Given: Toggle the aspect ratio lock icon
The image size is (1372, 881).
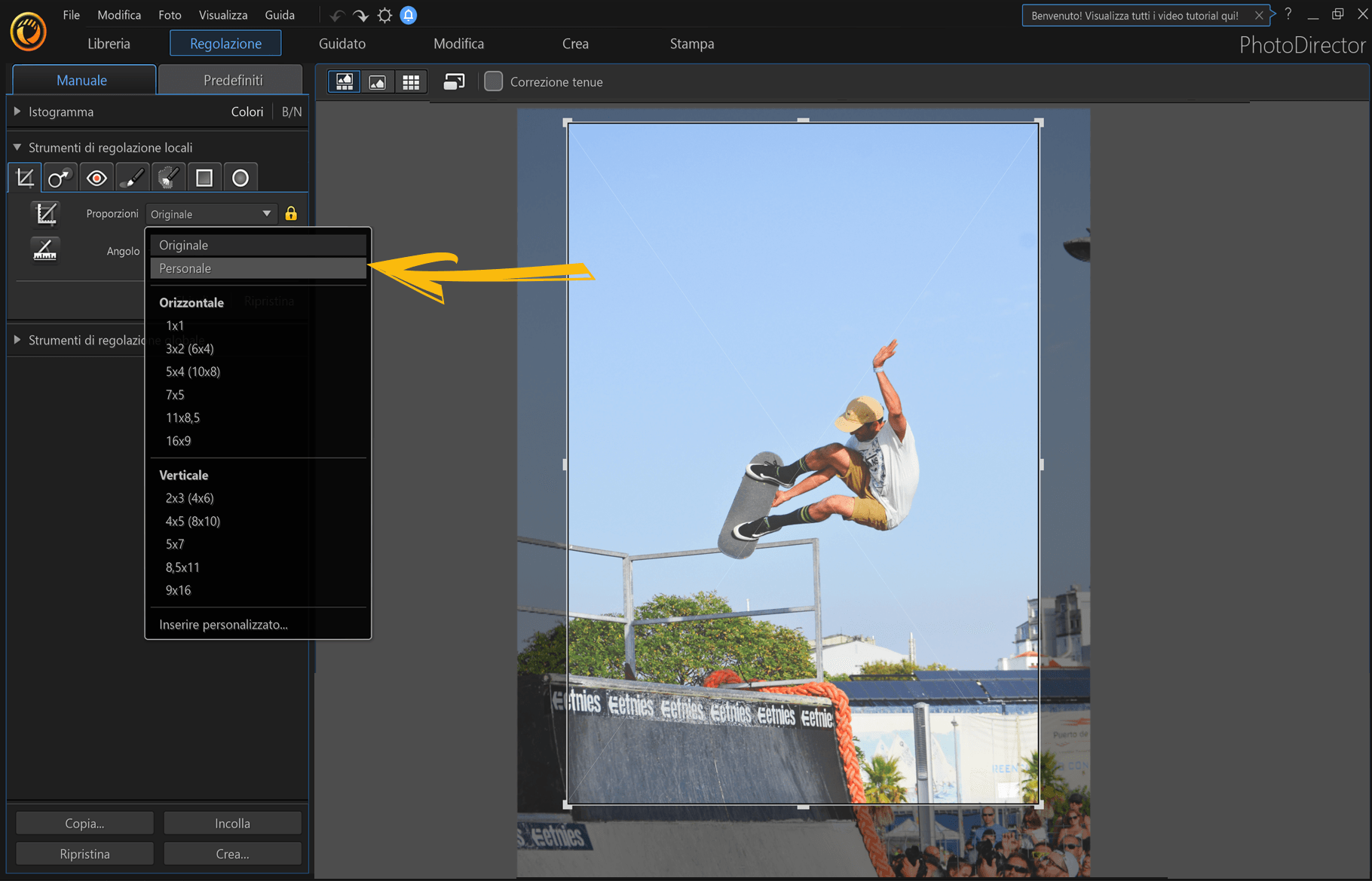Looking at the screenshot, I should click(x=291, y=214).
